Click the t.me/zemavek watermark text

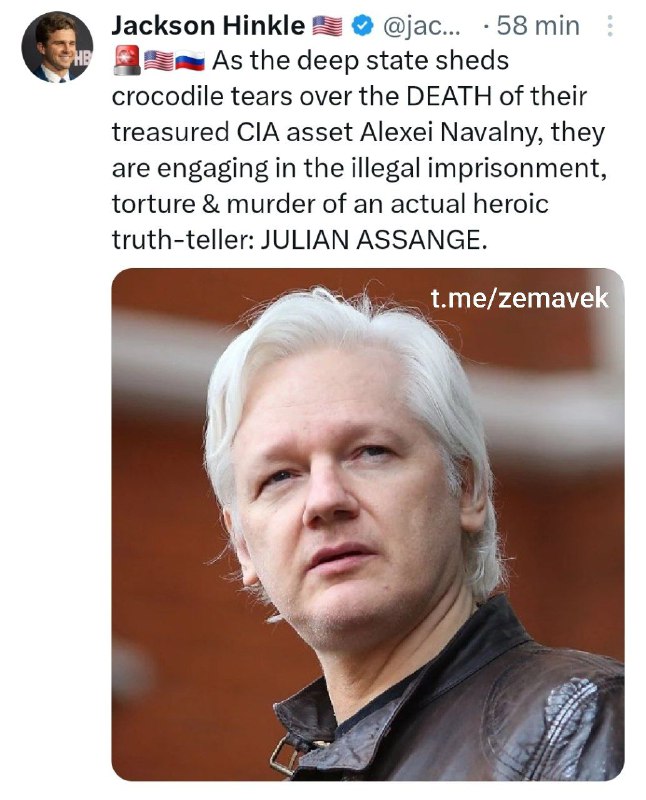[x=519, y=298]
